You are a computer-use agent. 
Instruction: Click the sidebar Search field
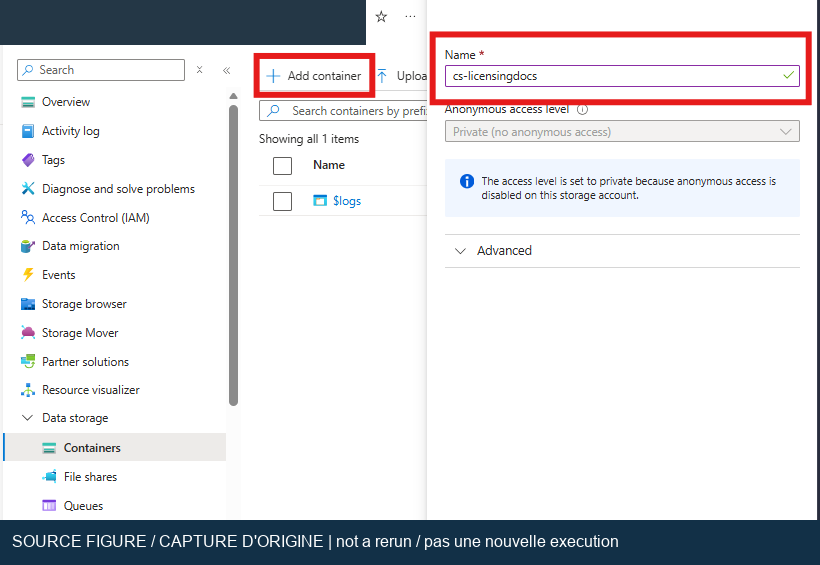(x=101, y=70)
